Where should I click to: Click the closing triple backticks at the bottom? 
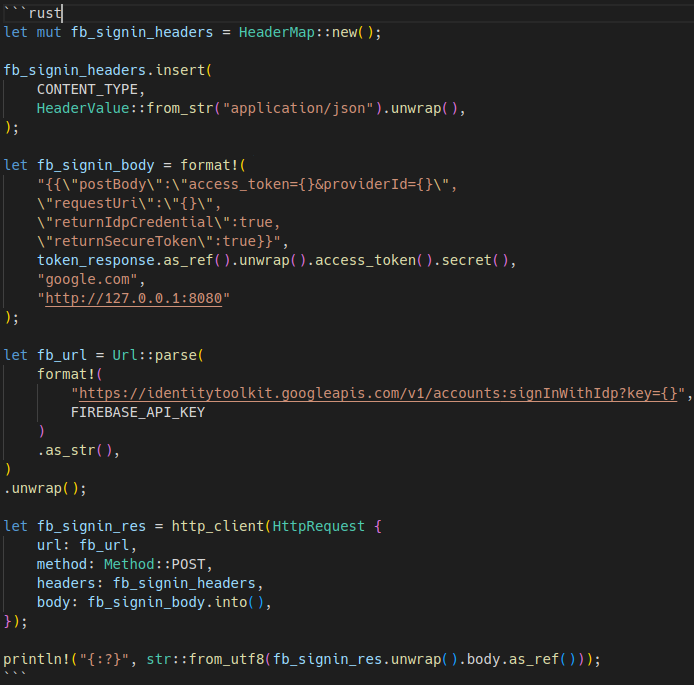click(x=15, y=677)
